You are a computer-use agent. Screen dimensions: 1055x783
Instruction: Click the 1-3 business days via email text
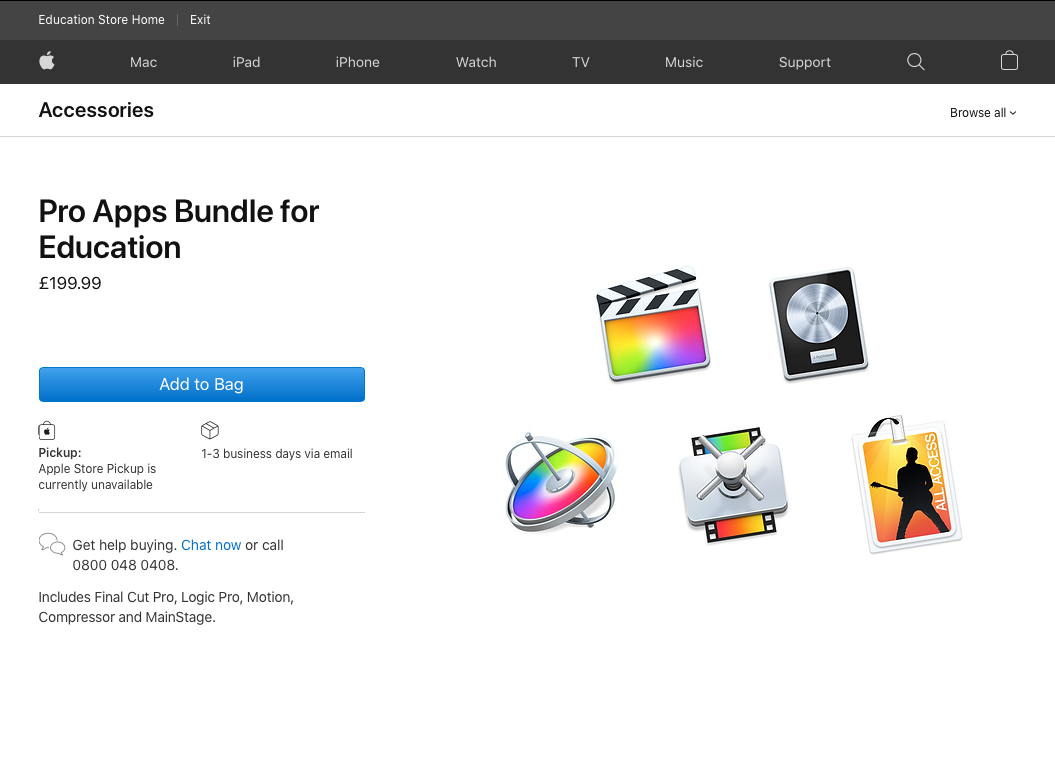click(277, 453)
